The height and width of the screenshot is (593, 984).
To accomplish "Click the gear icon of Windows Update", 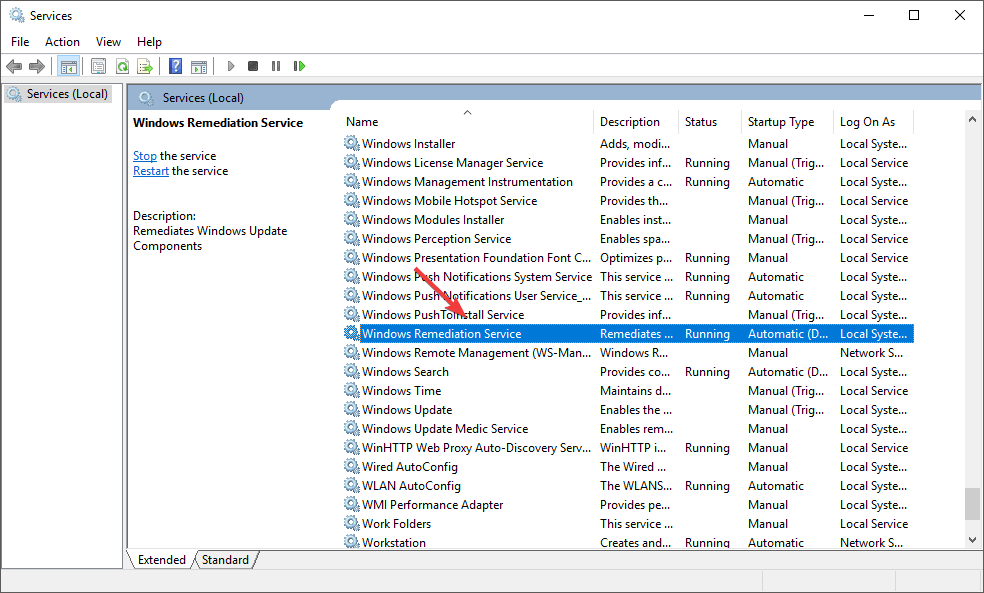I will pyautogui.click(x=351, y=409).
